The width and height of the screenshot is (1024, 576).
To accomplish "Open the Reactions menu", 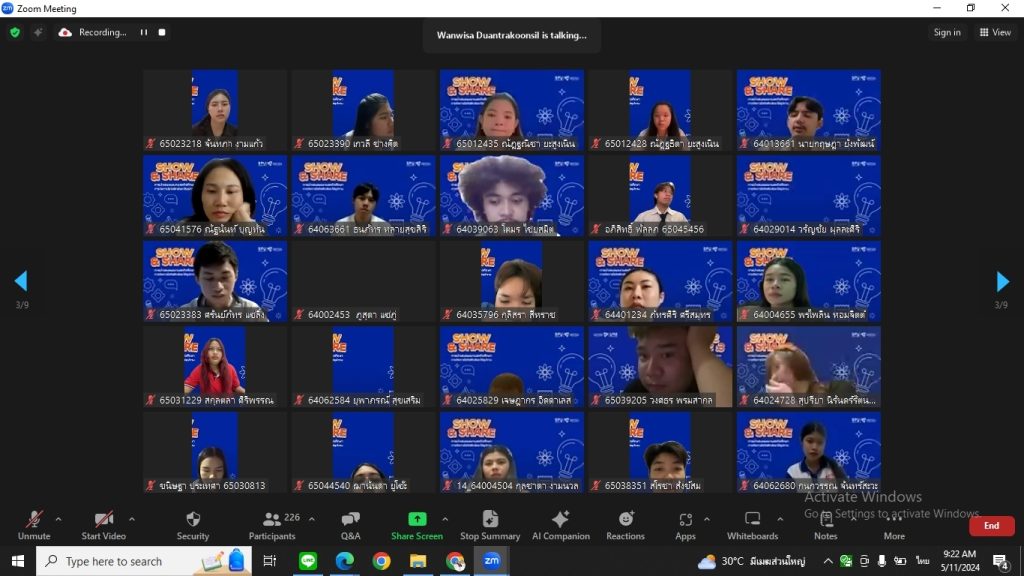I will [626, 525].
